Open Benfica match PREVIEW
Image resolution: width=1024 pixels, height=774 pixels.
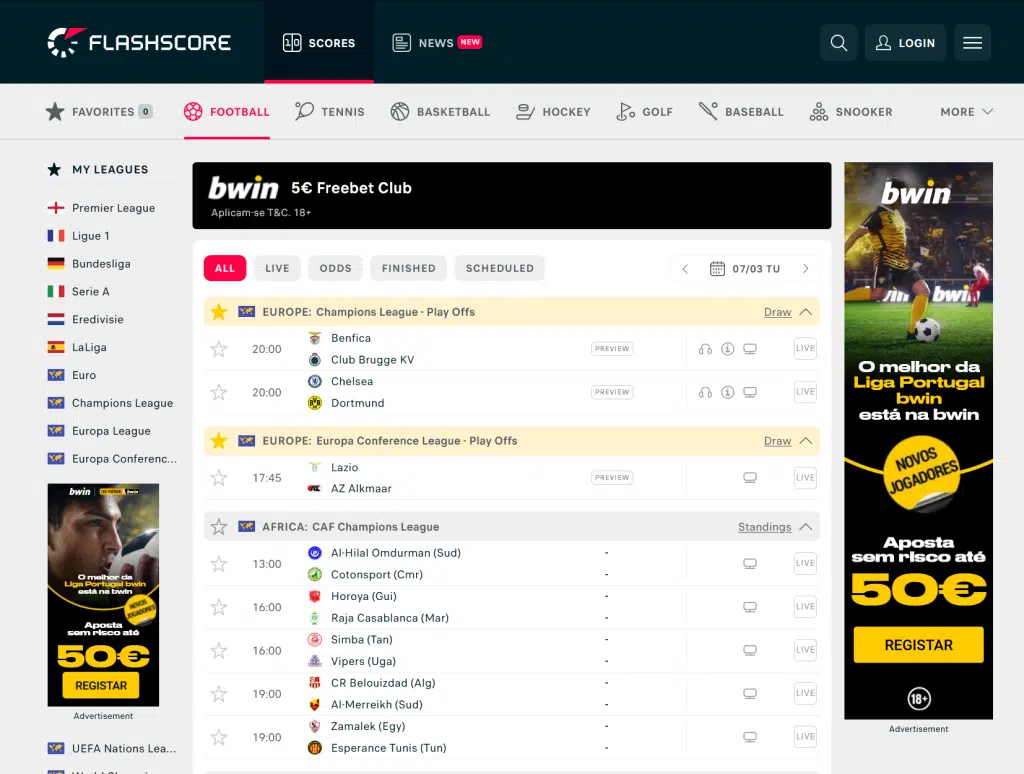click(612, 349)
